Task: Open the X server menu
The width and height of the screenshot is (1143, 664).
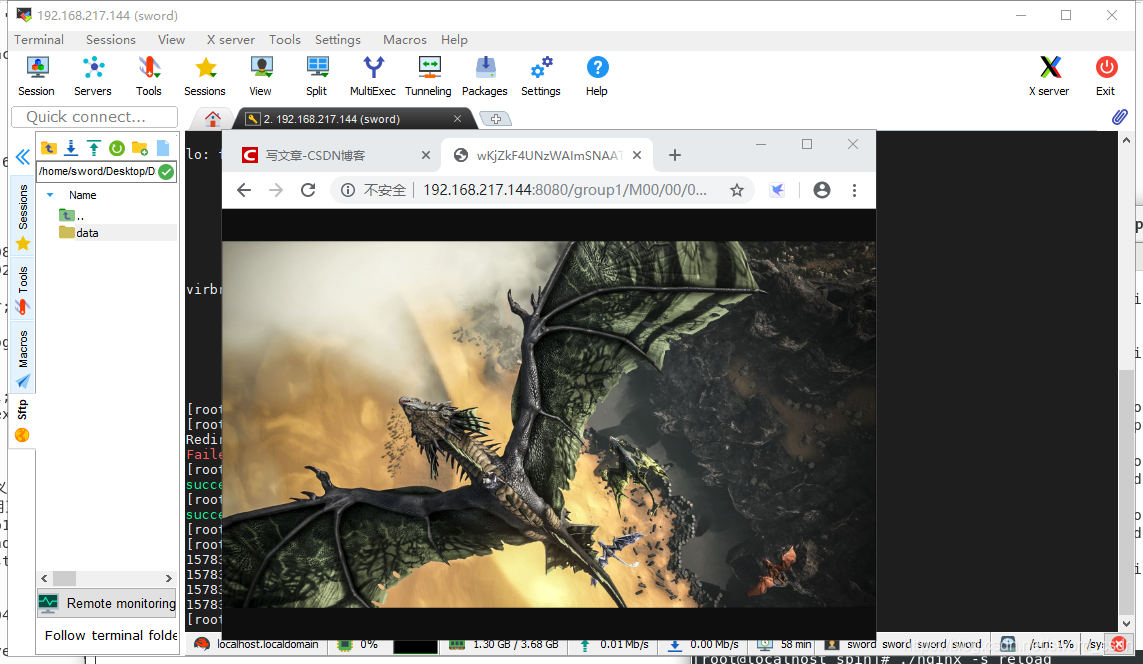Action: 230,39
